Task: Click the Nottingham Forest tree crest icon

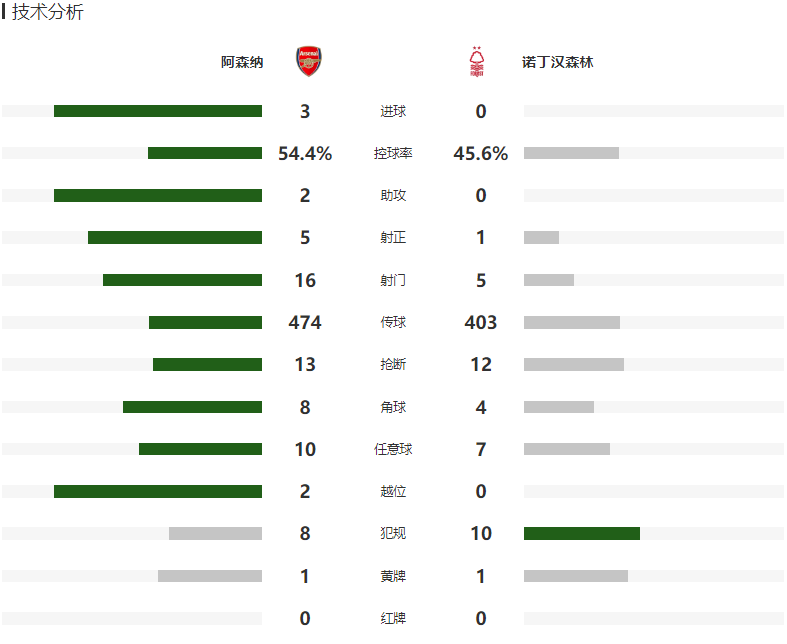Action: pyautogui.click(x=476, y=61)
